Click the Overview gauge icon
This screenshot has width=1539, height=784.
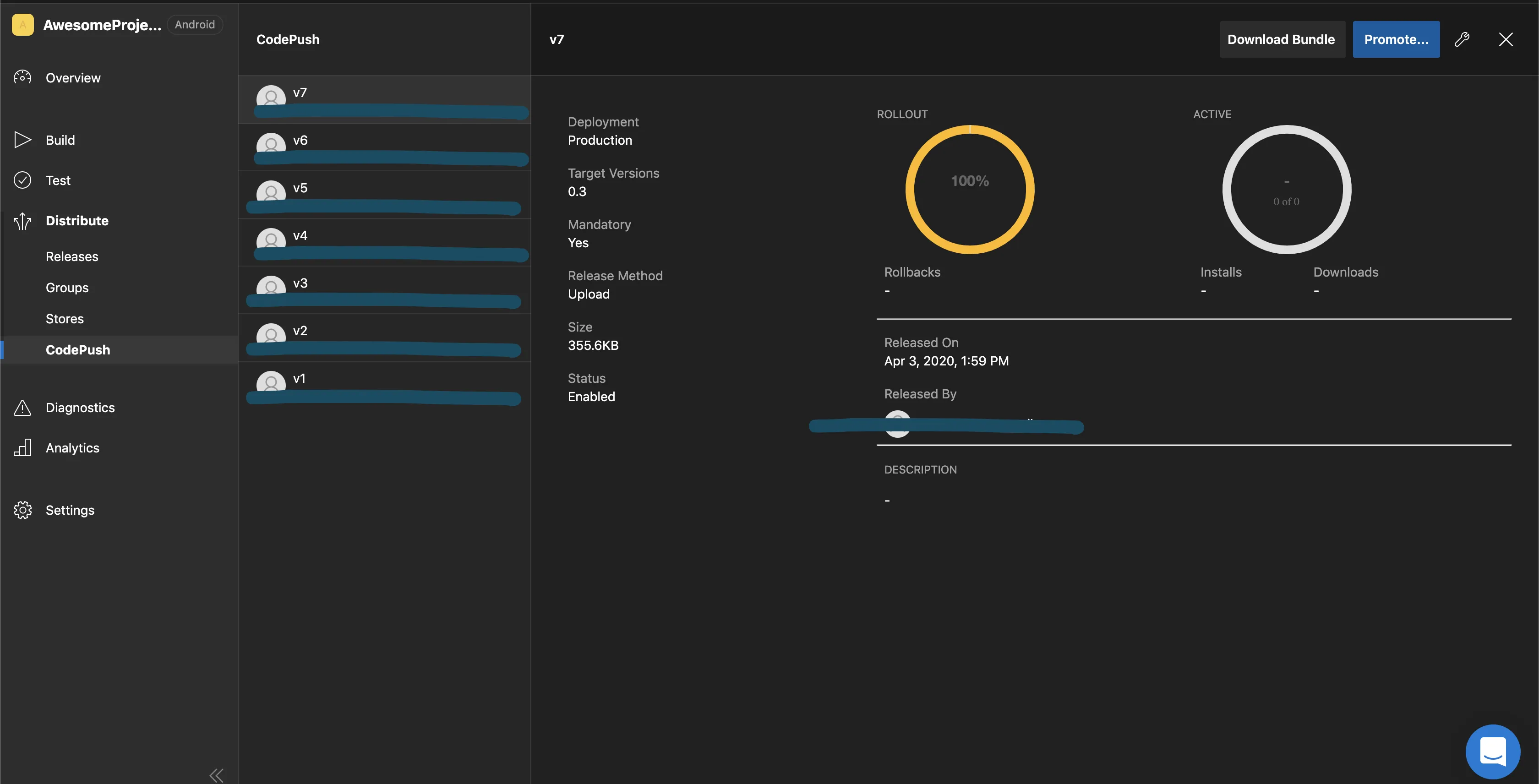pos(23,78)
